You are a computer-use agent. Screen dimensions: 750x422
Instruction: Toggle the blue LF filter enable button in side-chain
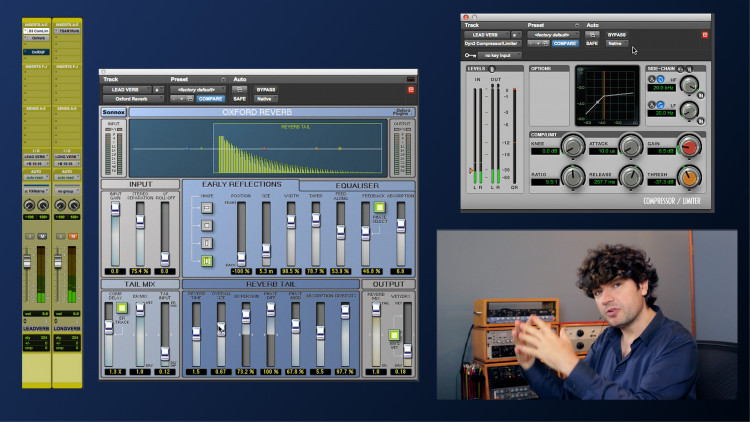tap(661, 104)
